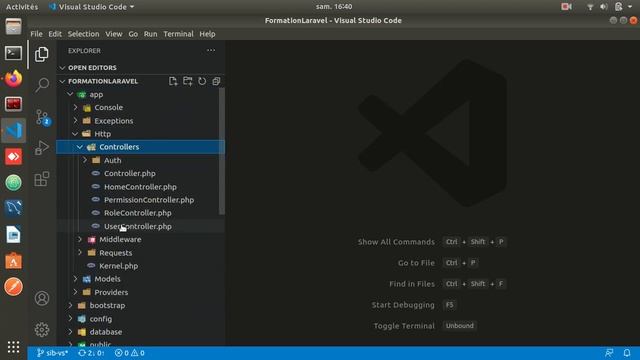Synchronize changes in status bar
640x360 pixels.
click(x=91, y=353)
